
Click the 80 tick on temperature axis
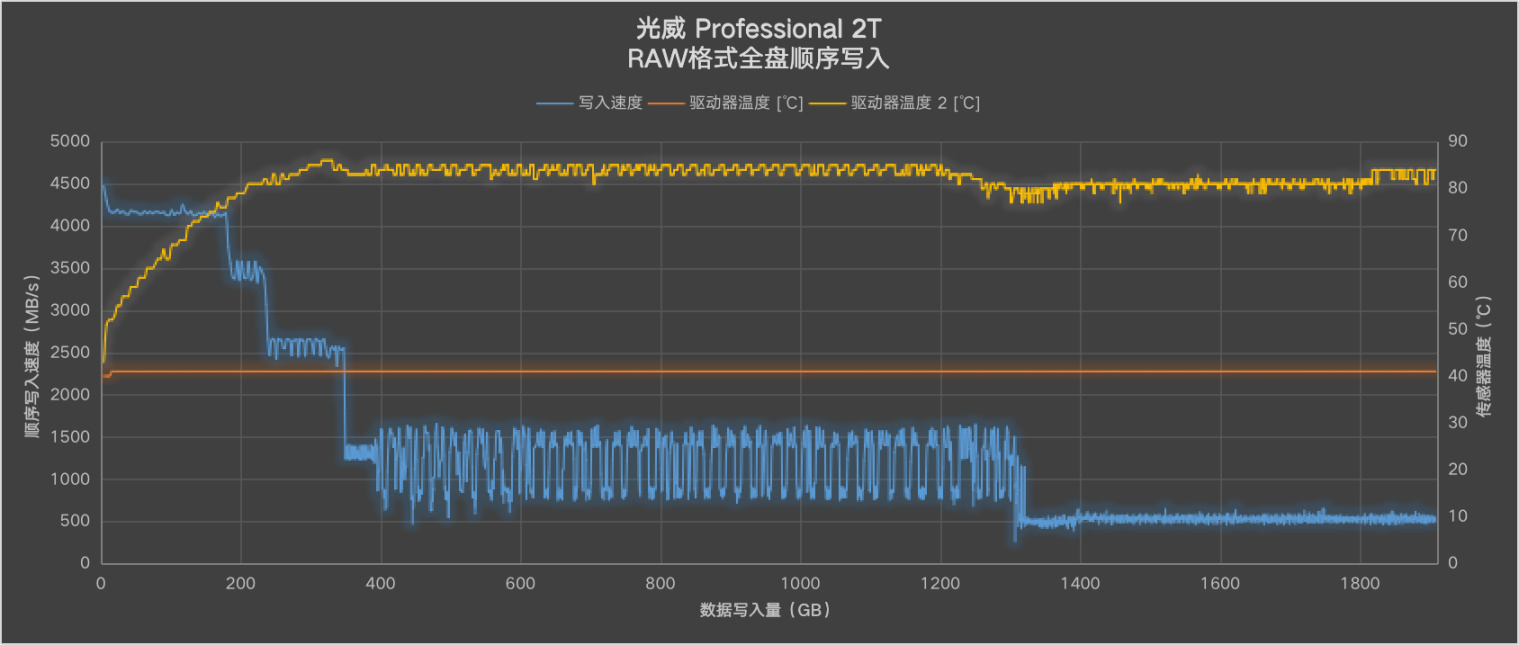coord(1457,189)
